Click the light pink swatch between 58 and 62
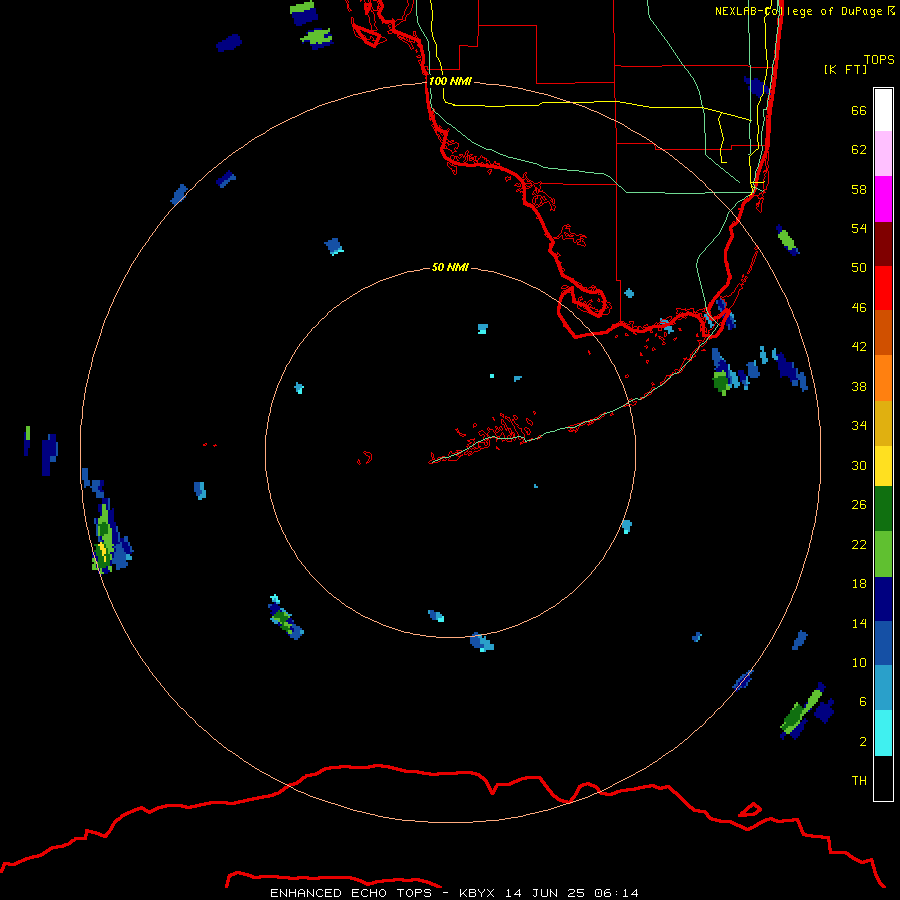This screenshot has width=900, height=900. pos(883,154)
